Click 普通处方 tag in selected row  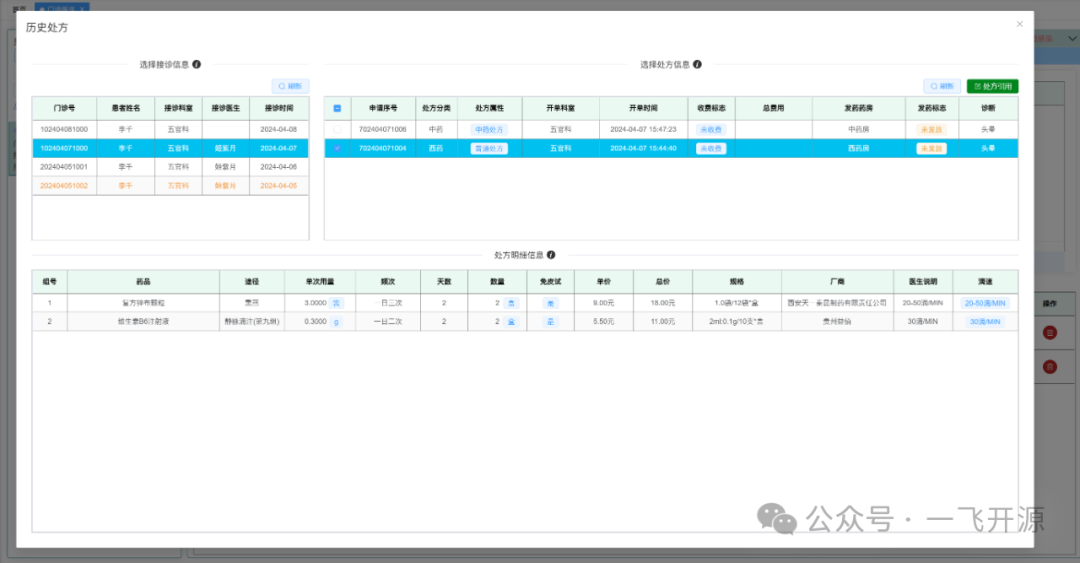[x=489, y=148]
